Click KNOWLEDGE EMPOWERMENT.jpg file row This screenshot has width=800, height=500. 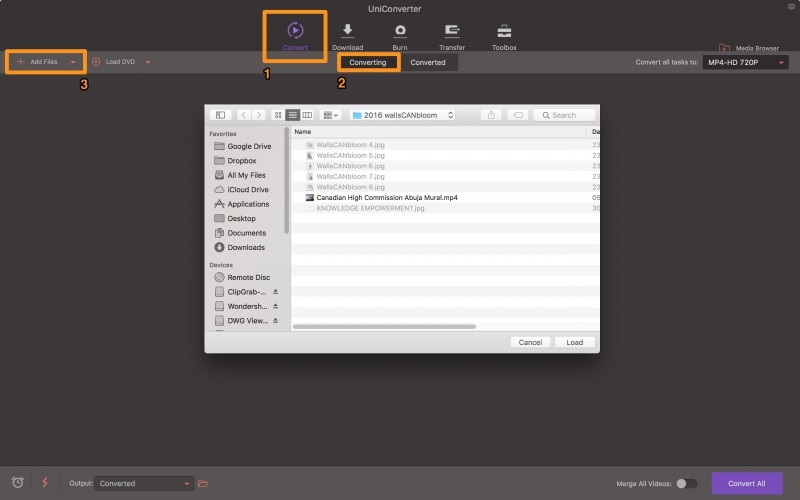[x=445, y=208]
